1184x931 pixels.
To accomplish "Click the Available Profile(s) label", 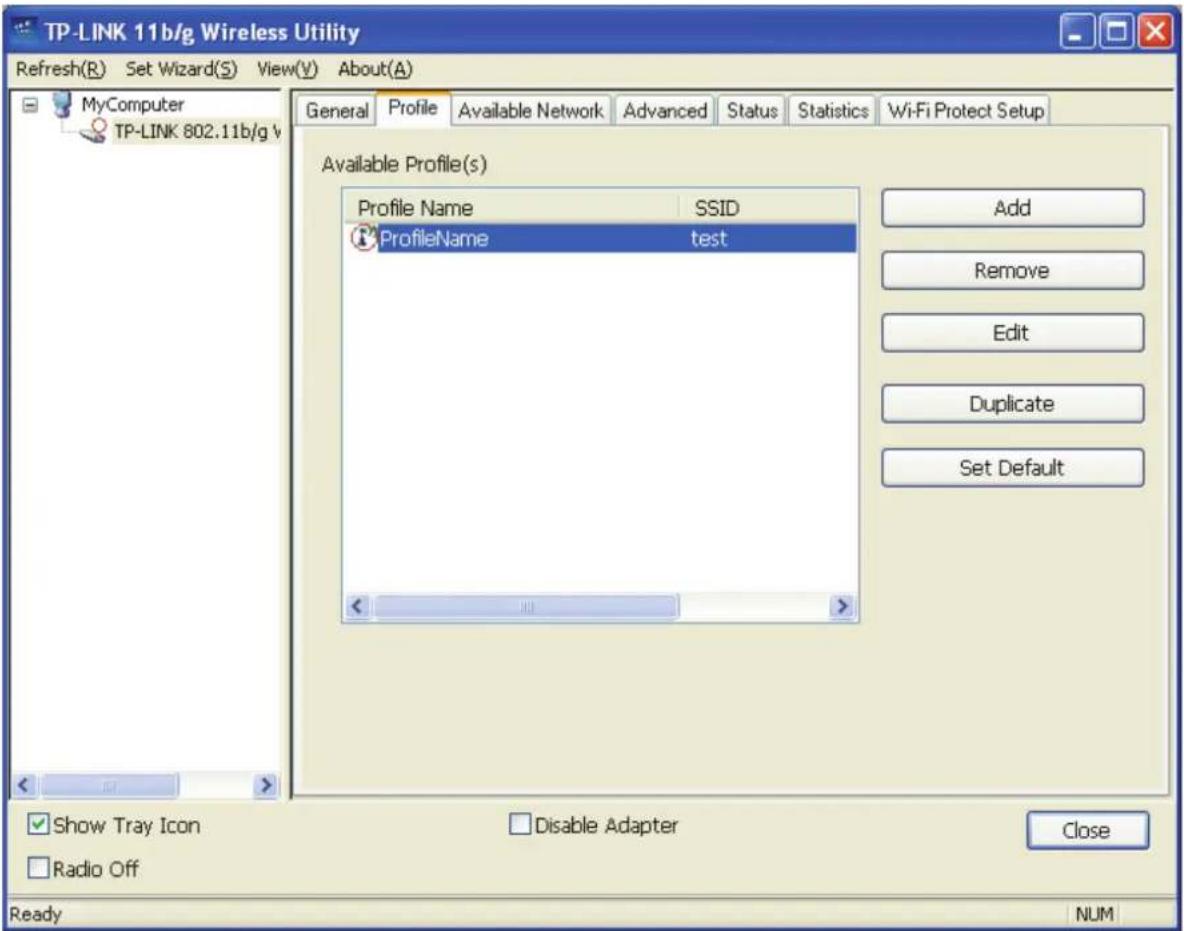I will [404, 164].
